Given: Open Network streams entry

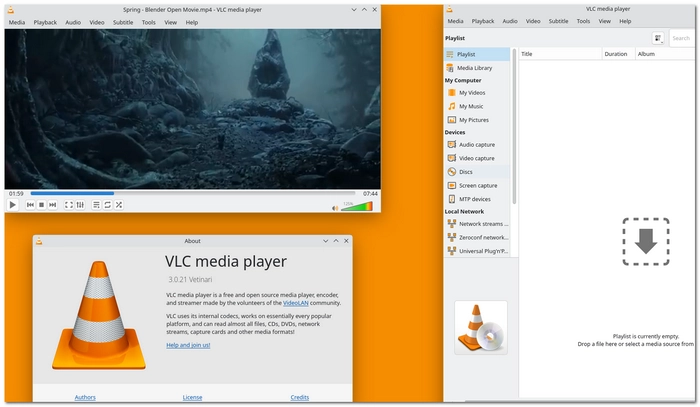Looking at the screenshot, I should coord(477,224).
